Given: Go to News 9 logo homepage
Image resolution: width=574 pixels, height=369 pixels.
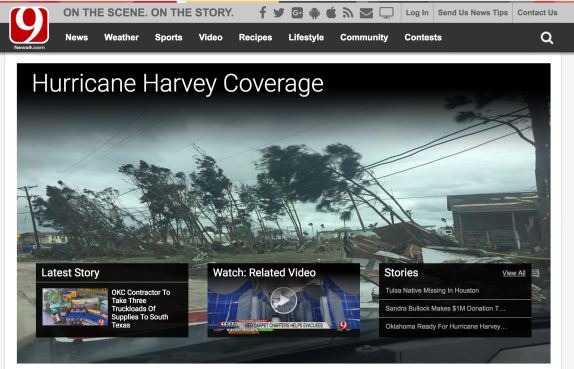Looking at the screenshot, I should (29, 28).
